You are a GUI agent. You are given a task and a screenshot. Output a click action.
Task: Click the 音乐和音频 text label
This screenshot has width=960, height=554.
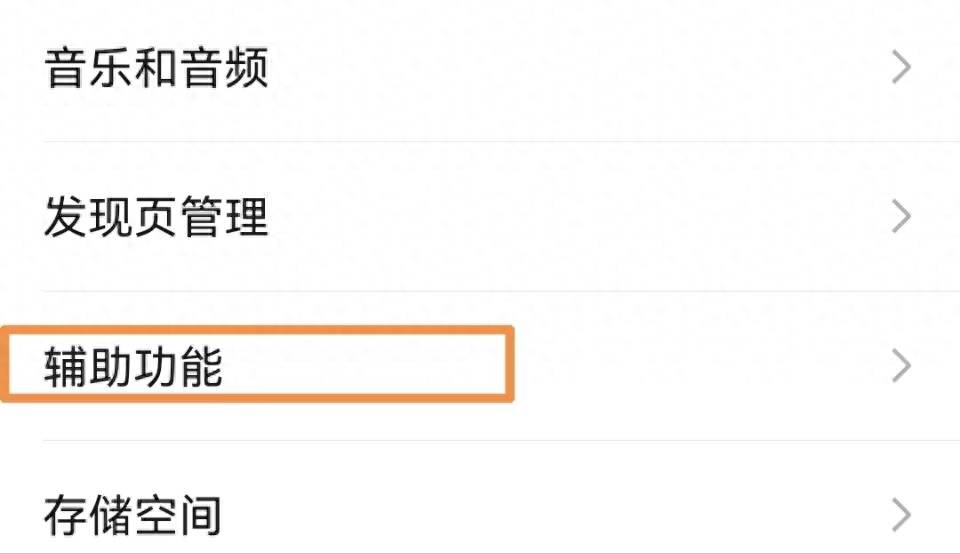[157, 69]
